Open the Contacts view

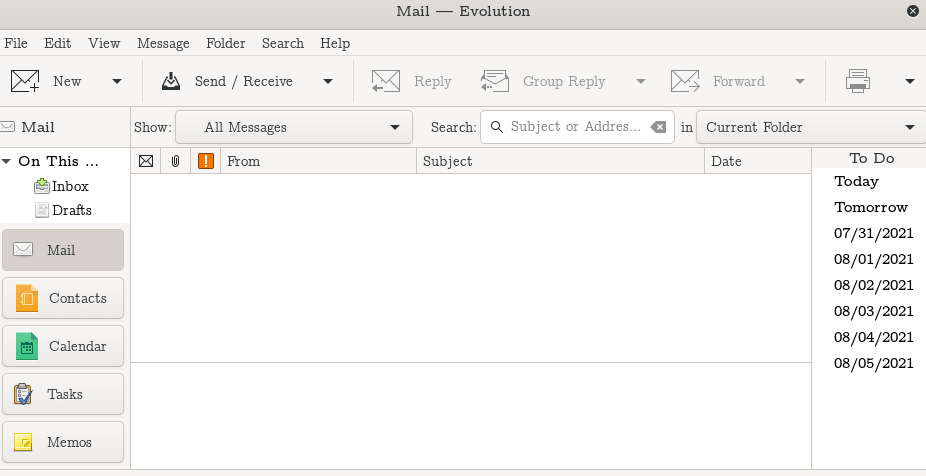63,298
